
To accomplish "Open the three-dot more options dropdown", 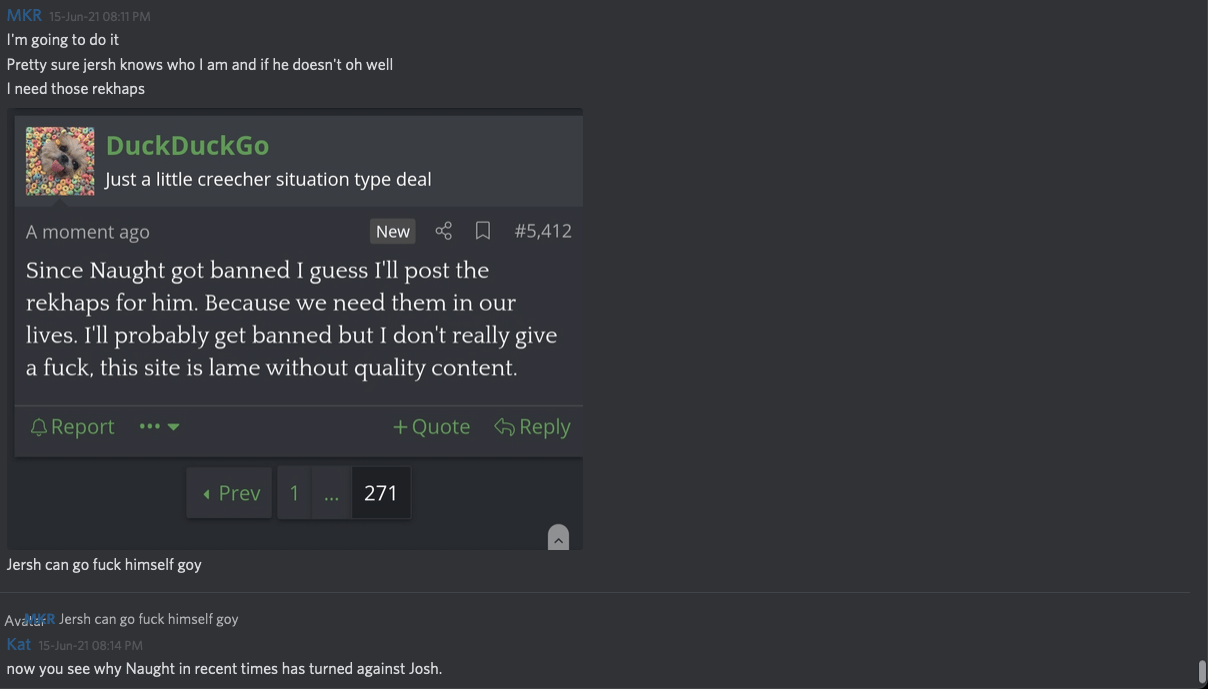I will point(159,427).
